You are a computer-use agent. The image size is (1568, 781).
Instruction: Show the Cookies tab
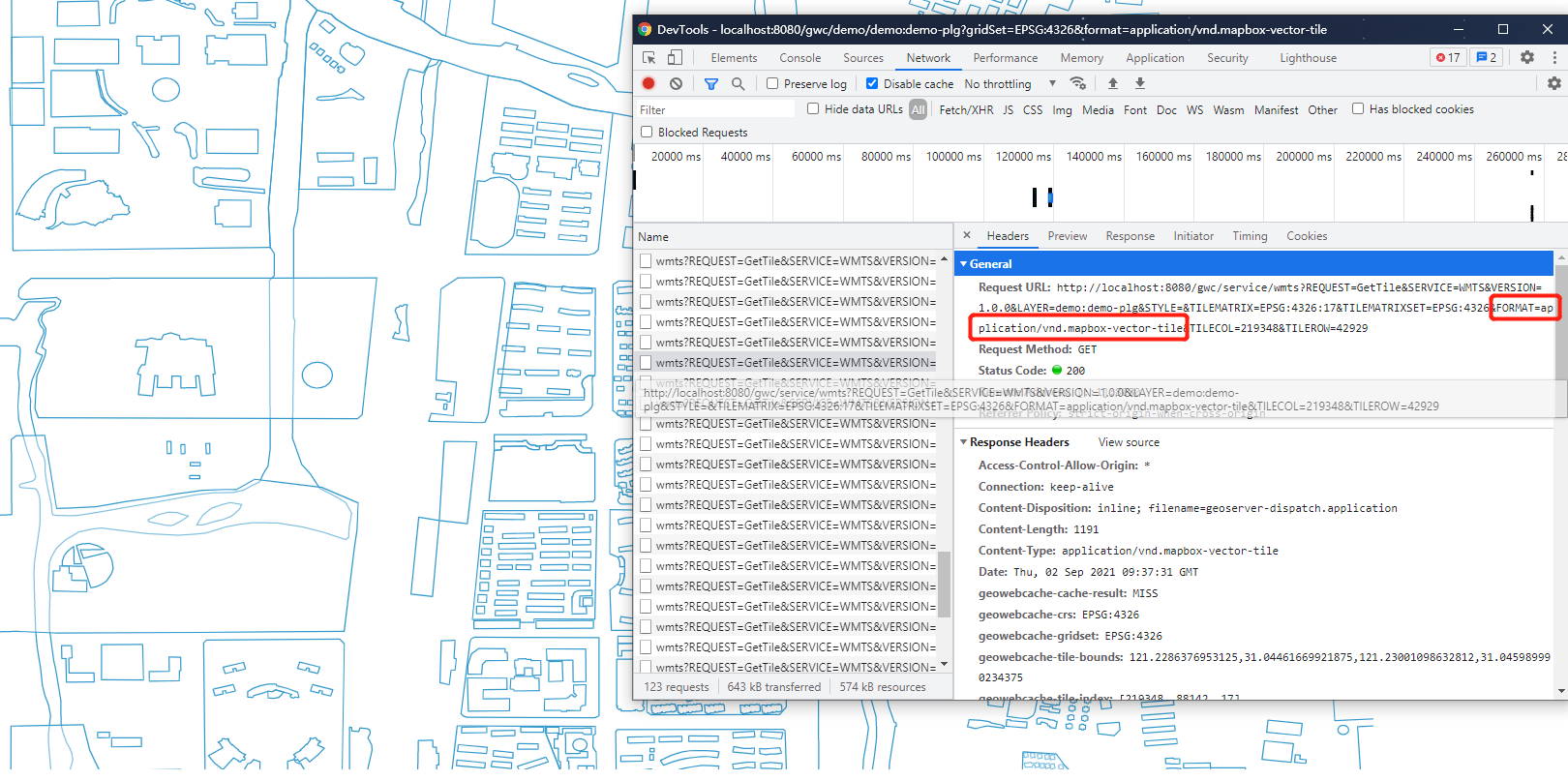tap(1307, 236)
